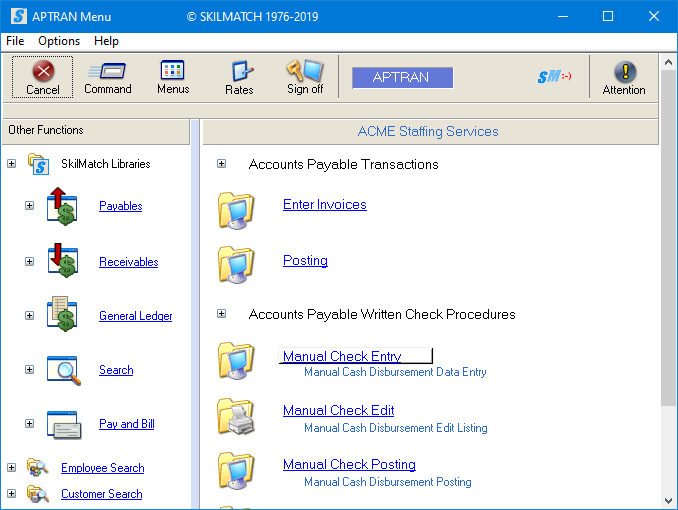Image resolution: width=678 pixels, height=510 pixels.
Task: Open the Menus toolbar icon
Action: point(173,70)
